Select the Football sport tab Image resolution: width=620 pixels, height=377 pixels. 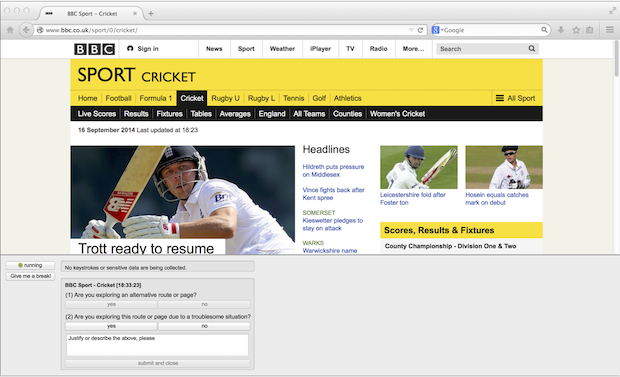click(118, 98)
